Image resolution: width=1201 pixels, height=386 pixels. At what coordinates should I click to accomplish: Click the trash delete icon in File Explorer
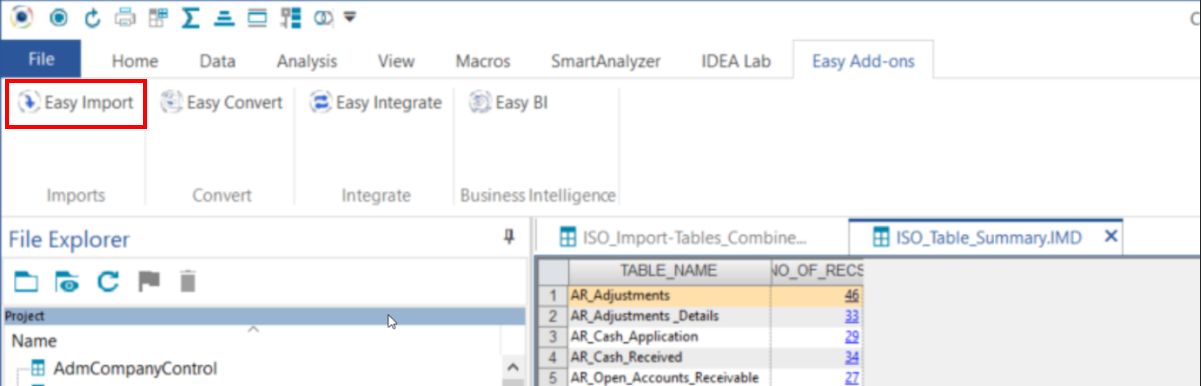(x=187, y=282)
